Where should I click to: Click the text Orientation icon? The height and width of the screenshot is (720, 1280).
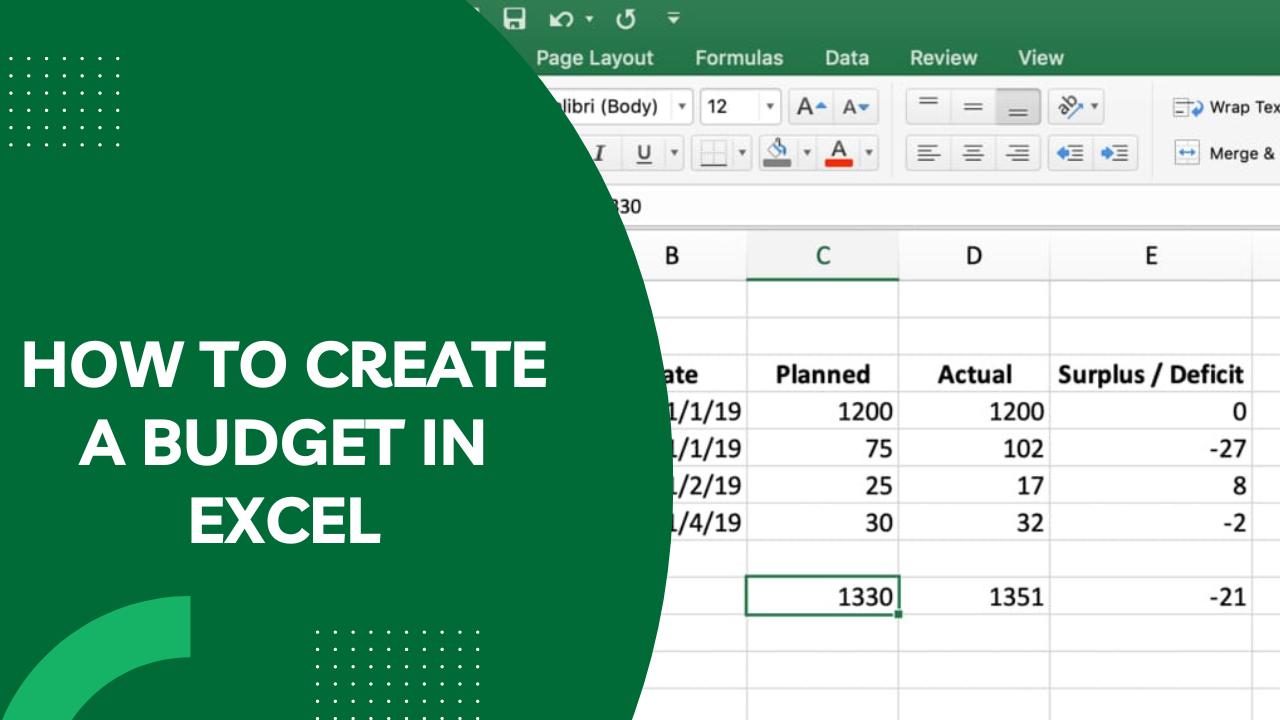tap(1069, 106)
